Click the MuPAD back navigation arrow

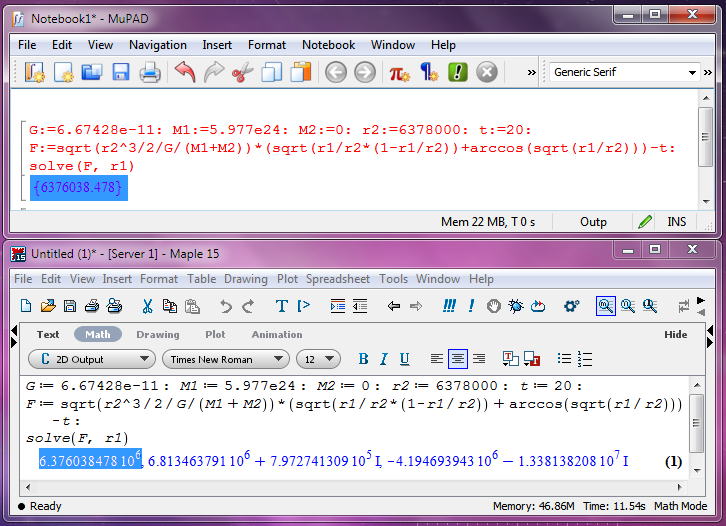pyautogui.click(x=336, y=73)
